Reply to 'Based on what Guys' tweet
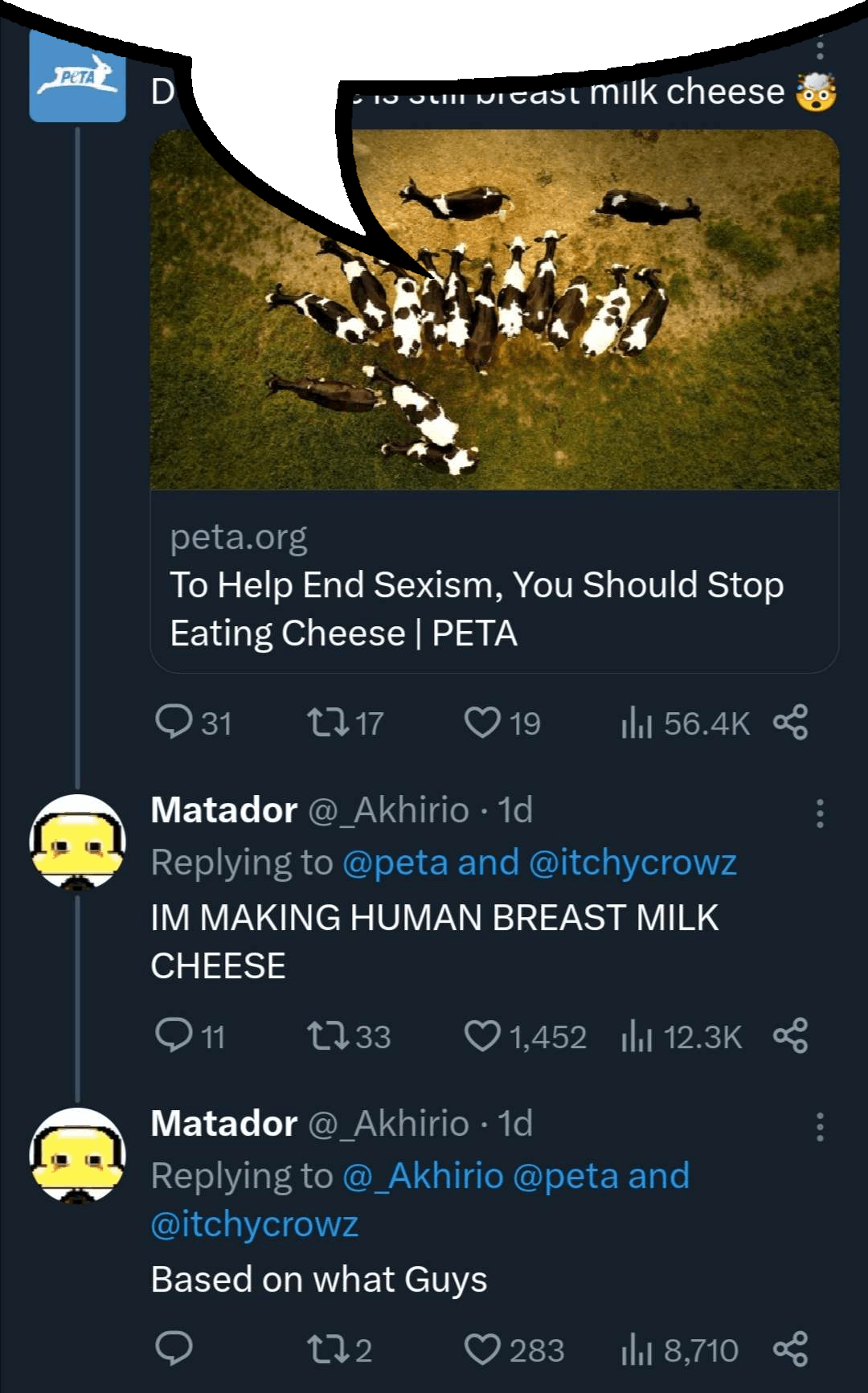The width and height of the screenshot is (868, 1393). pyautogui.click(x=174, y=1349)
